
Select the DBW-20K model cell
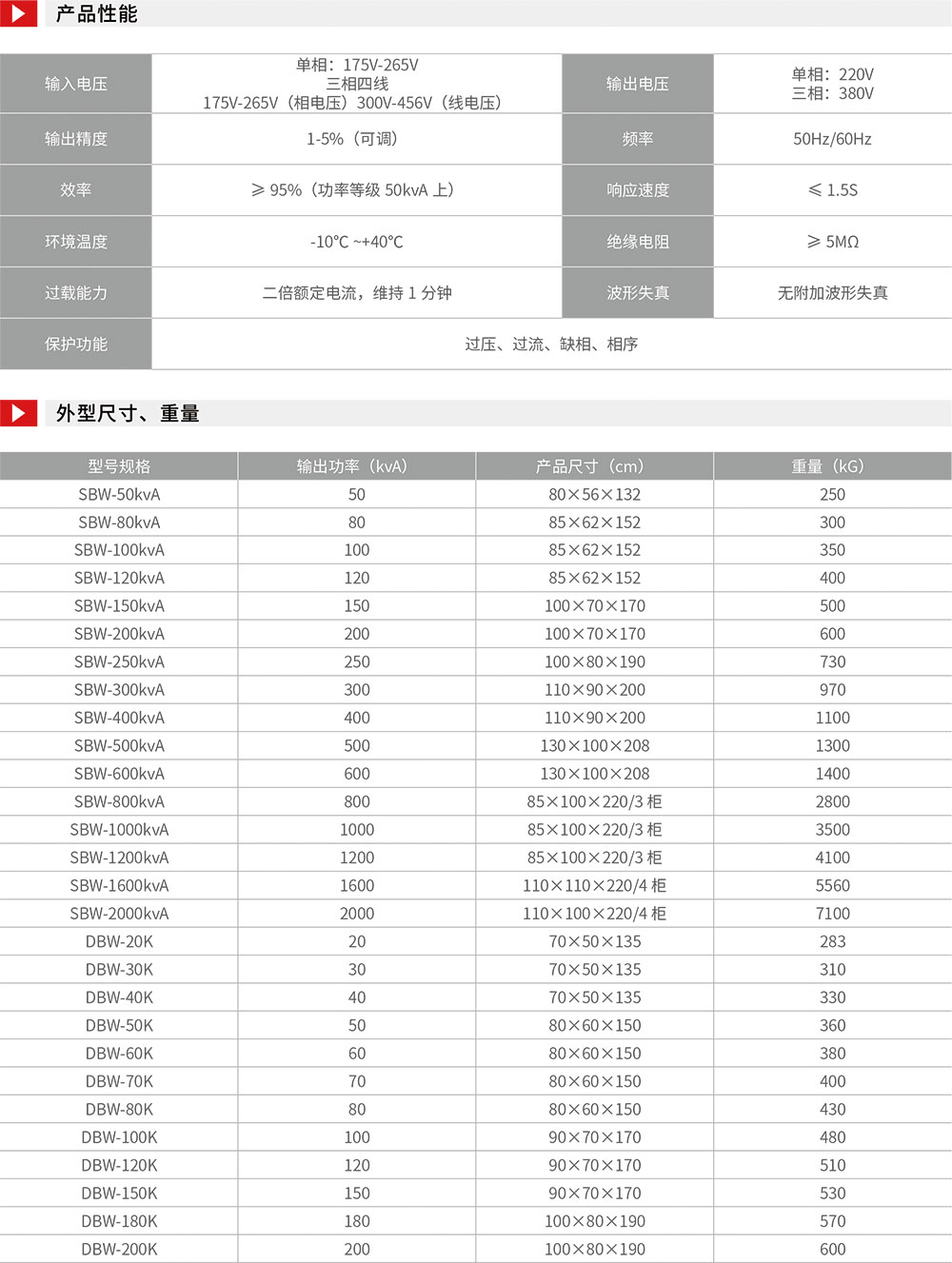point(119,941)
